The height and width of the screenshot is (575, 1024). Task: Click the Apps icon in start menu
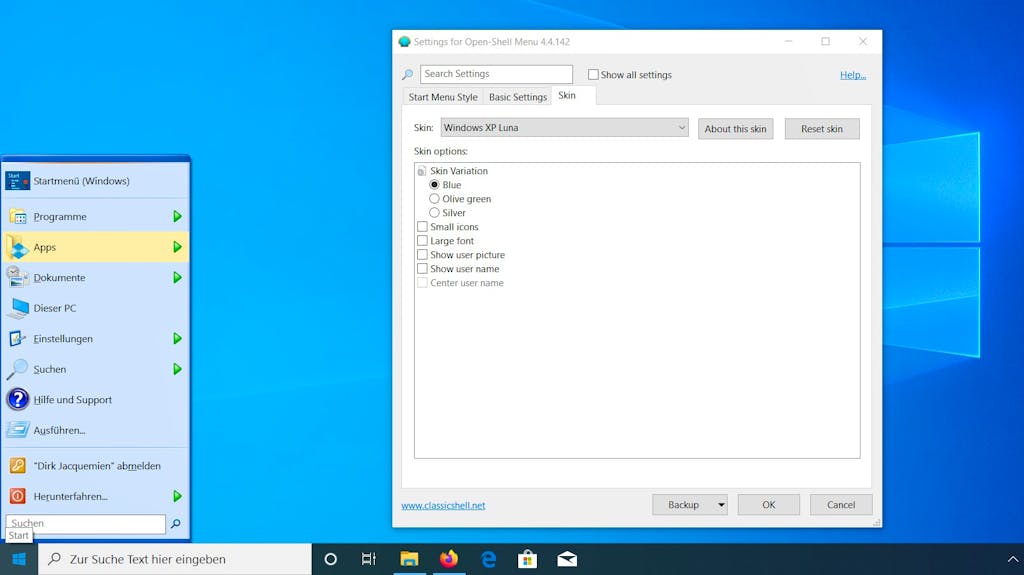point(18,247)
